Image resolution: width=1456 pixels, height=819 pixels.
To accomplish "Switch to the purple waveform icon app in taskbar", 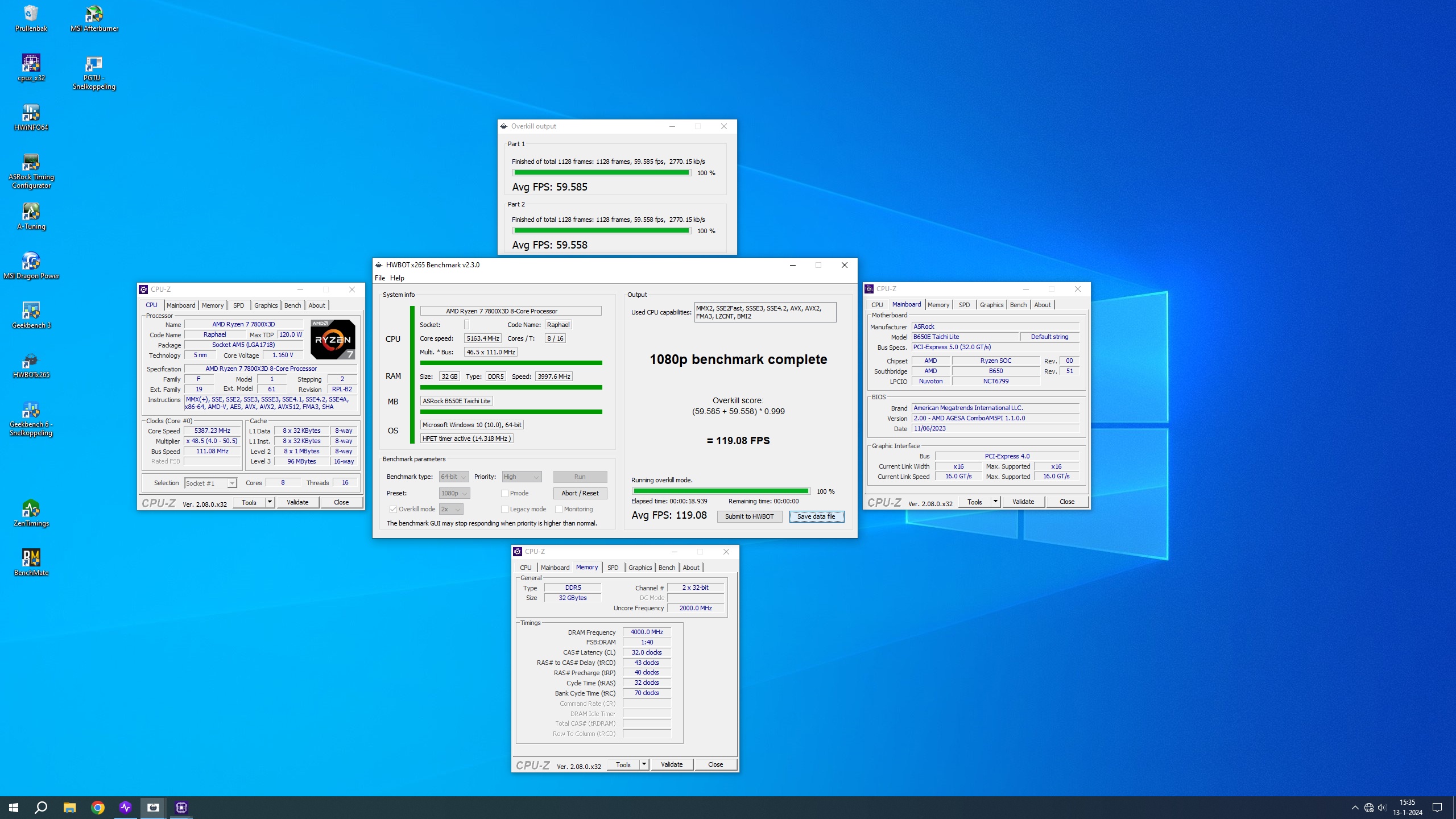I will 126,808.
